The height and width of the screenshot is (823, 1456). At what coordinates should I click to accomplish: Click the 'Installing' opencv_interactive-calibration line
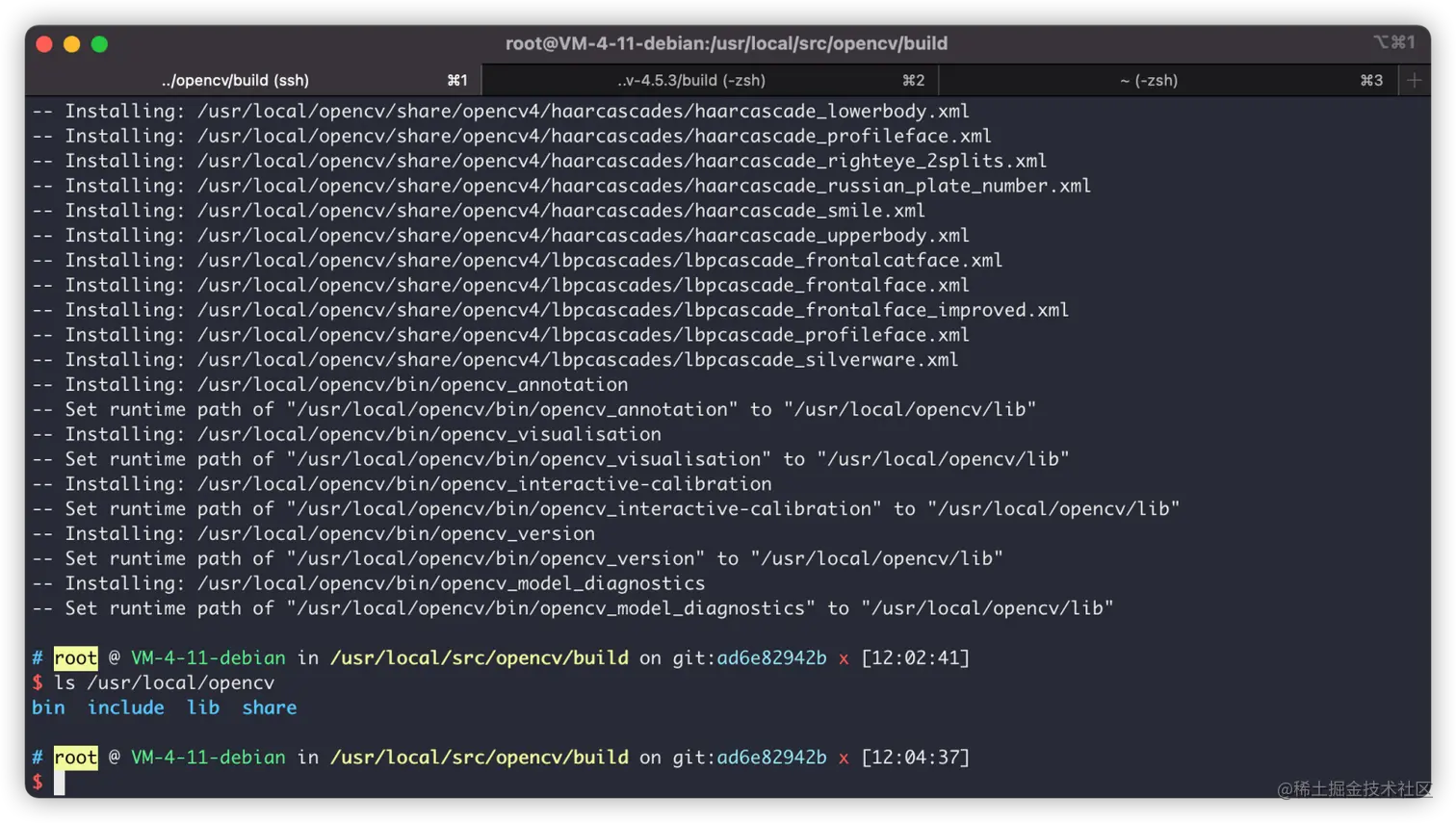tap(402, 484)
